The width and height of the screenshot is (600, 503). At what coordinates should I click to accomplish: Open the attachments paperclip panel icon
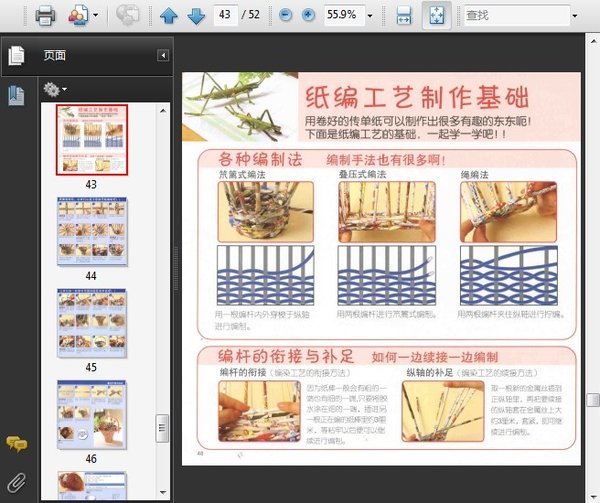pyautogui.click(x=16, y=483)
